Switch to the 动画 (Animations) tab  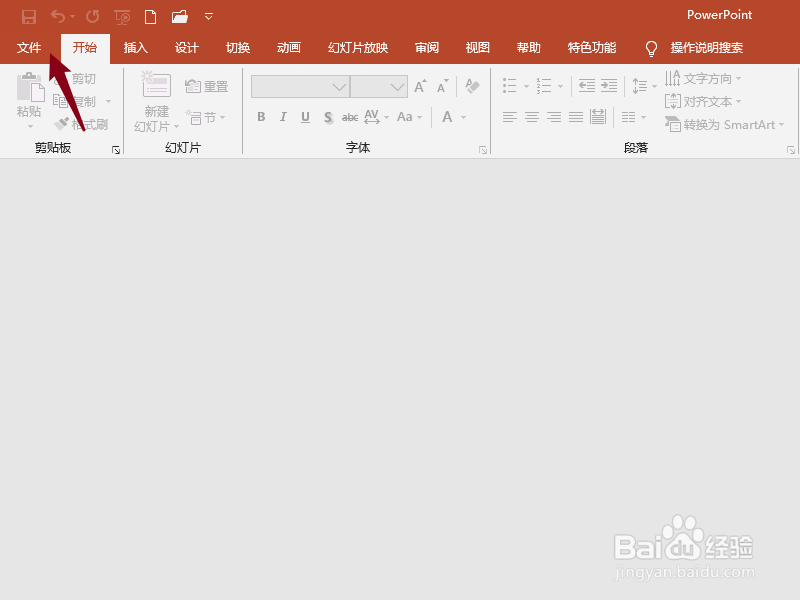click(x=289, y=48)
